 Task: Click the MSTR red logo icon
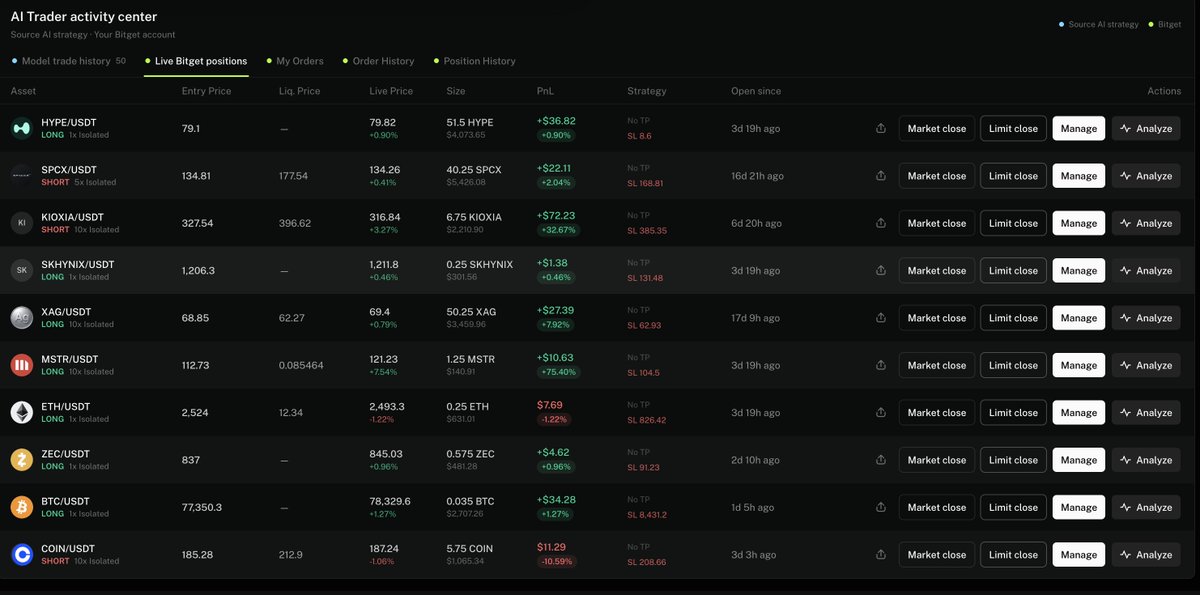pyautogui.click(x=21, y=365)
